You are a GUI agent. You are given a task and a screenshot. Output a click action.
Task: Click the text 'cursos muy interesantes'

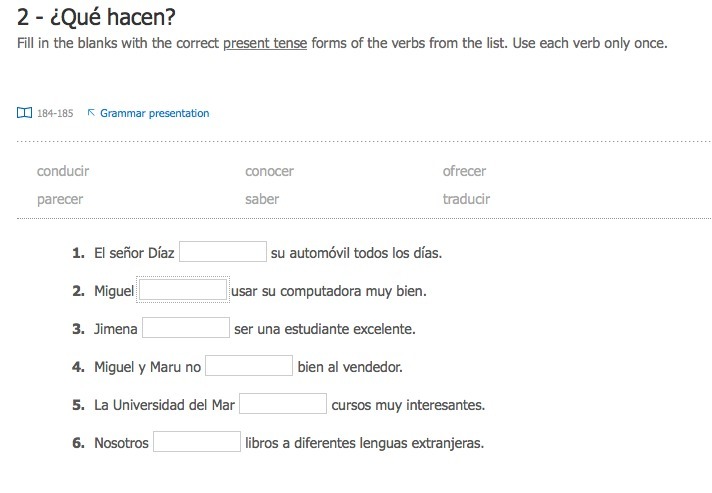tap(408, 404)
